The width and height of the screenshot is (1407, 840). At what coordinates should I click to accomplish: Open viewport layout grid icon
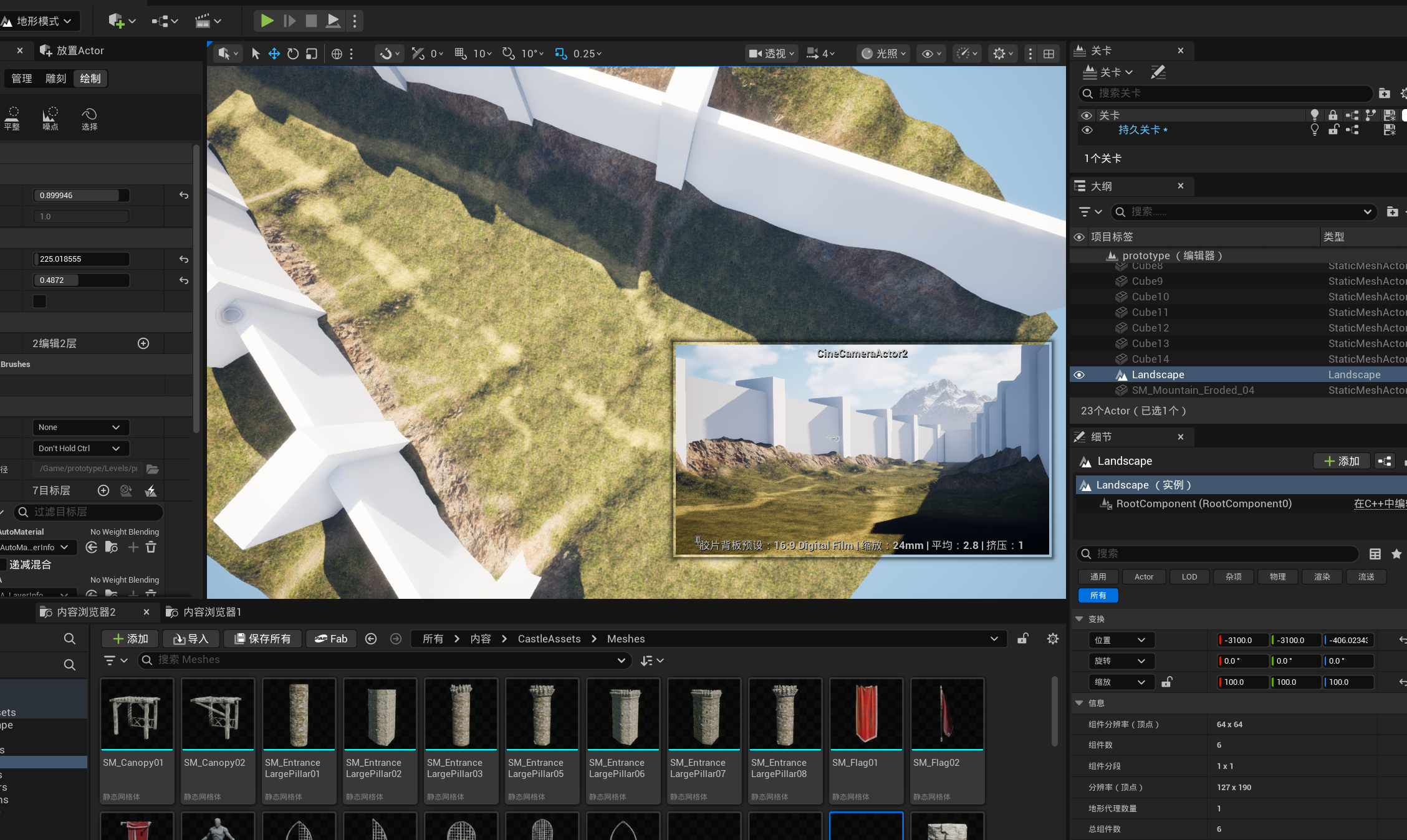tap(1049, 54)
